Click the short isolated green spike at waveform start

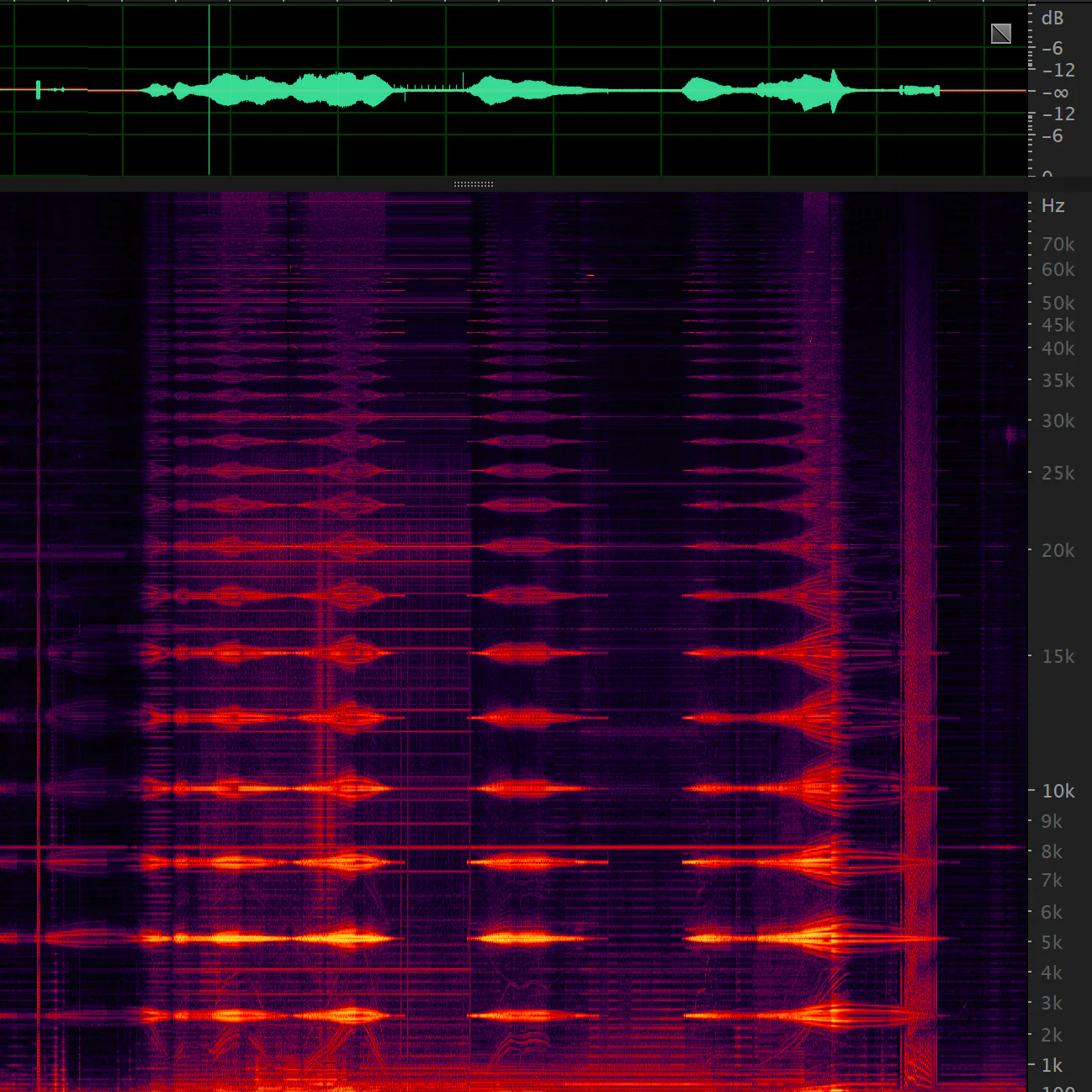pos(38,89)
